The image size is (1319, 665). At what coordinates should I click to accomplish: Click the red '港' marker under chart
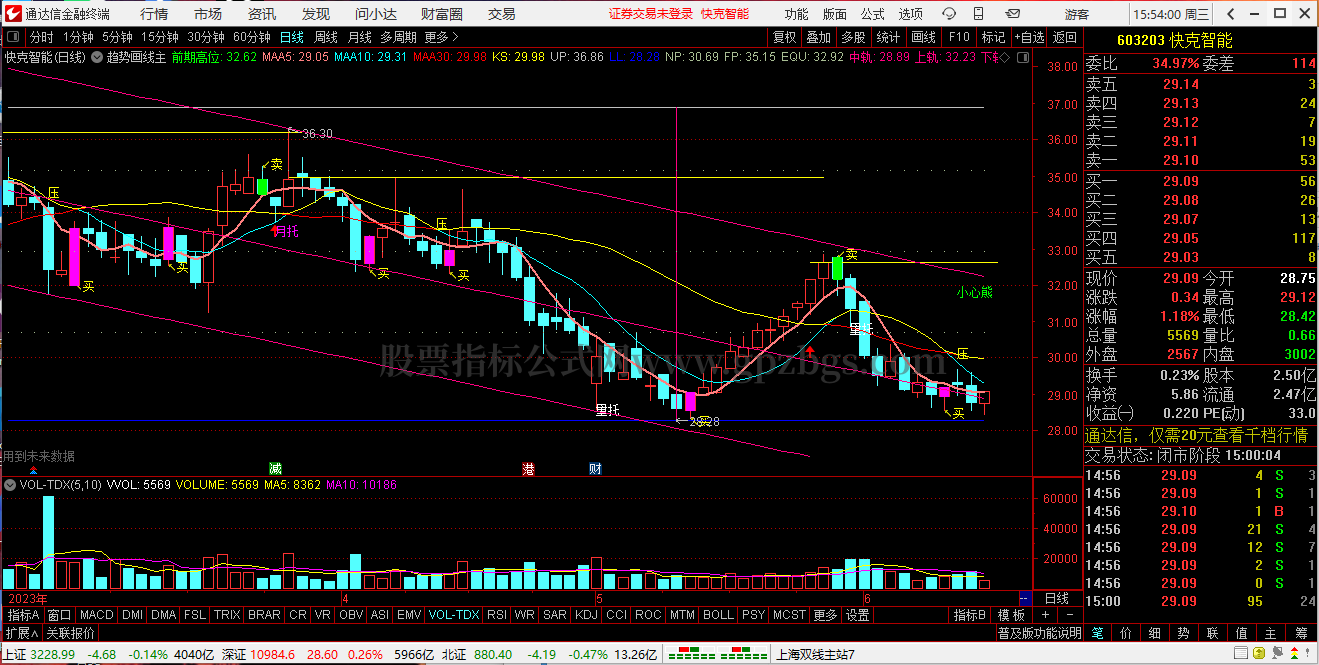pos(529,468)
